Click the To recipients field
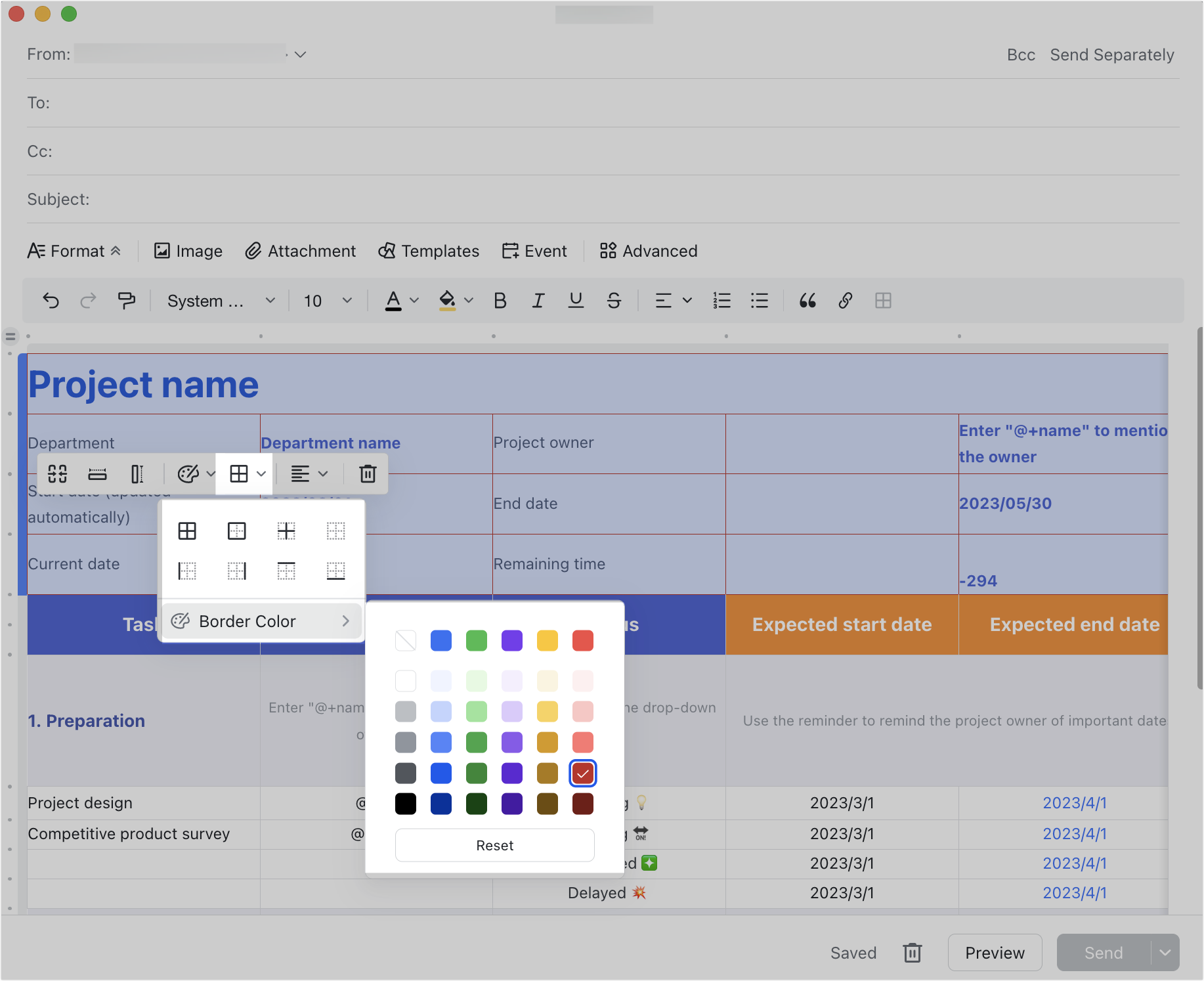 point(603,103)
